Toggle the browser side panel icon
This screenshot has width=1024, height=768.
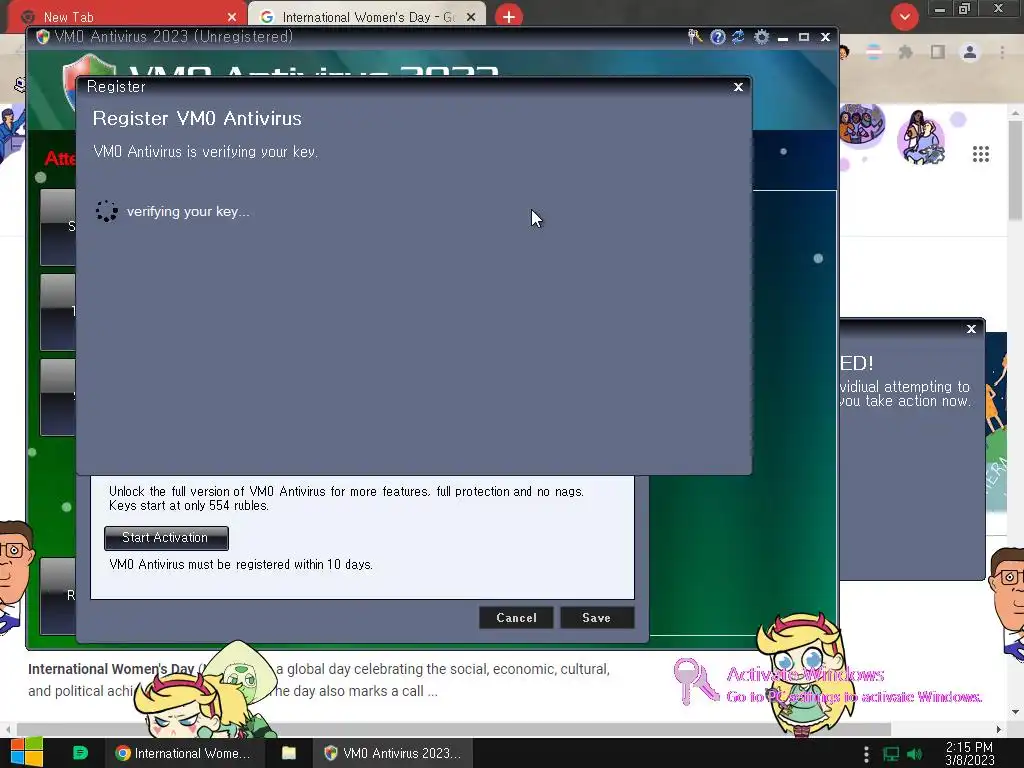click(x=938, y=52)
